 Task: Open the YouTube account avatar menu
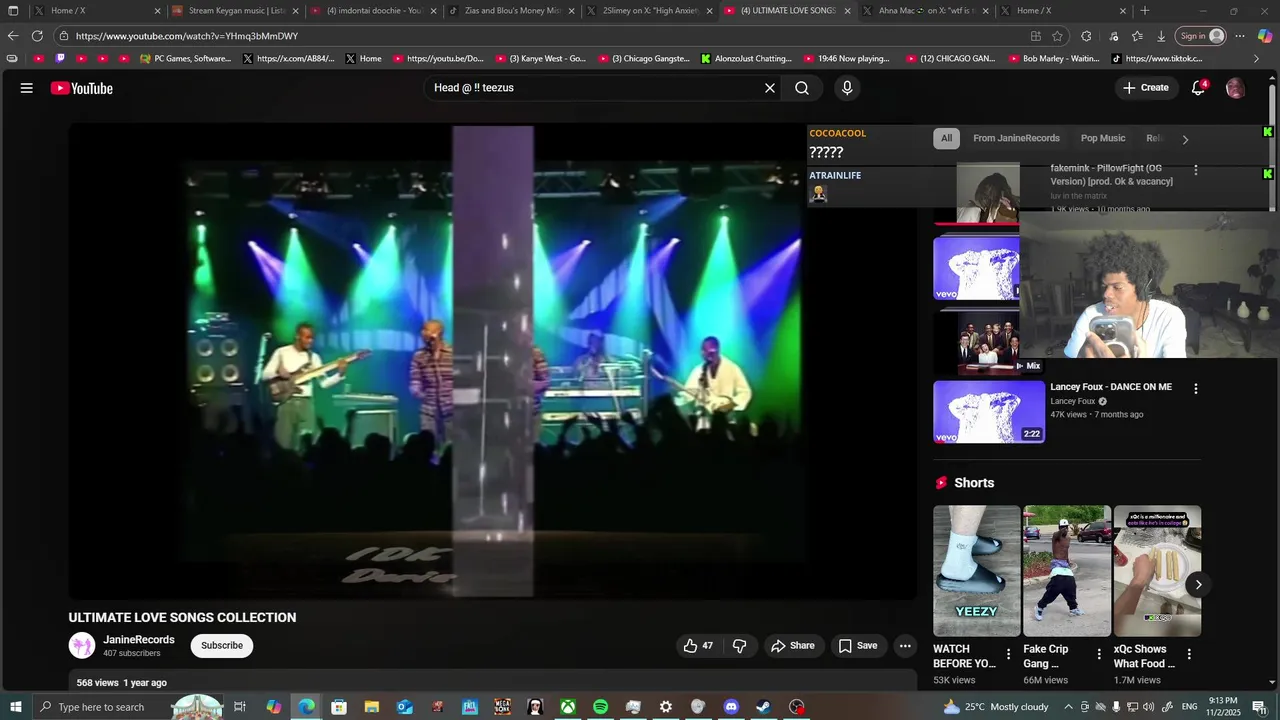pos(1235,88)
